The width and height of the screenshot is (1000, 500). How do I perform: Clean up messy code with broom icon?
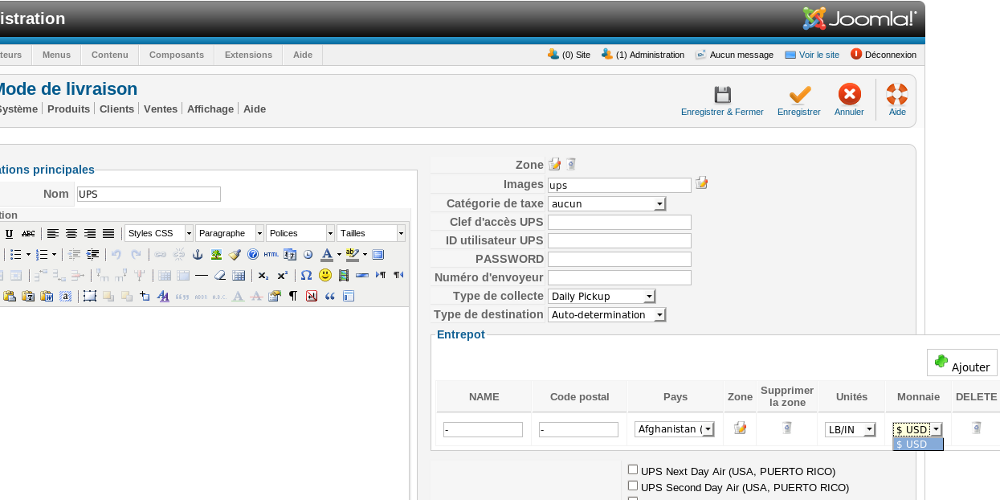pos(235,254)
